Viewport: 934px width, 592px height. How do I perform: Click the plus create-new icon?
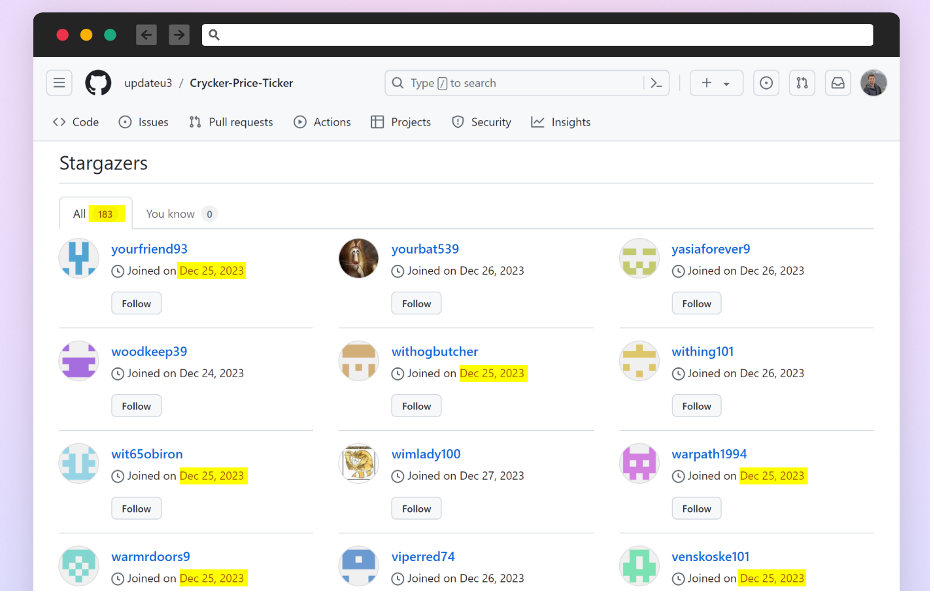point(706,83)
